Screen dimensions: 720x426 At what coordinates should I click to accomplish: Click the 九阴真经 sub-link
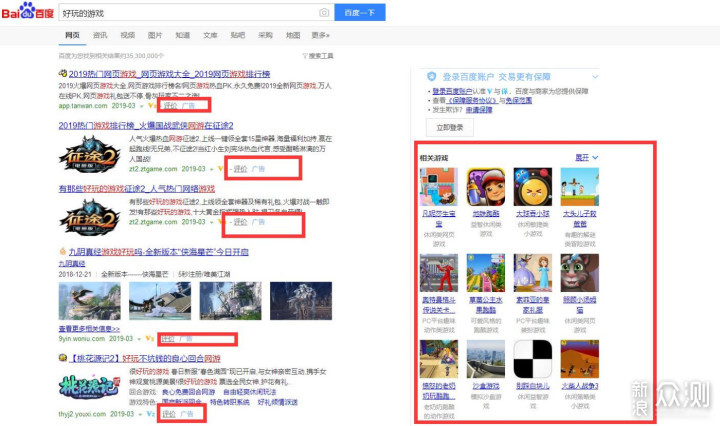coord(72,263)
